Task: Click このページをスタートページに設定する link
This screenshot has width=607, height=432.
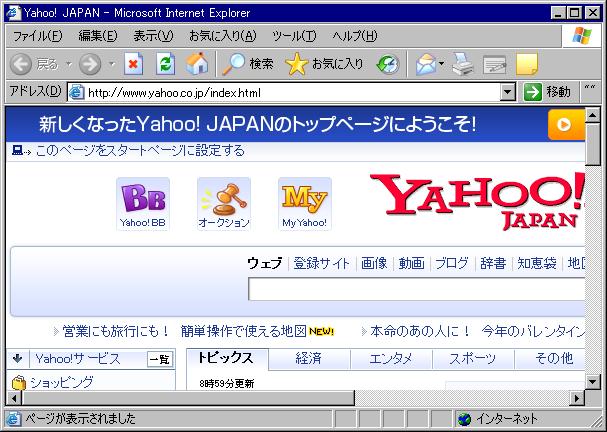Action: (140, 150)
